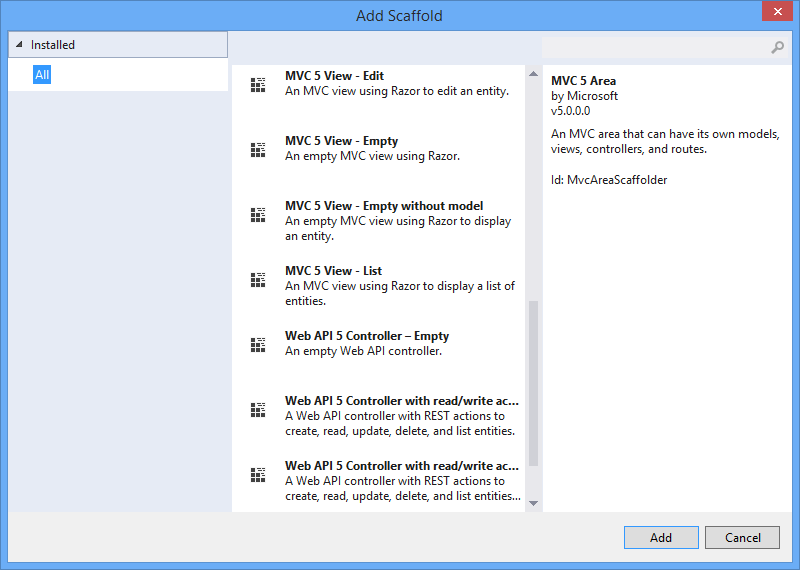Select the All category
The image size is (800, 570).
pyautogui.click(x=42, y=75)
